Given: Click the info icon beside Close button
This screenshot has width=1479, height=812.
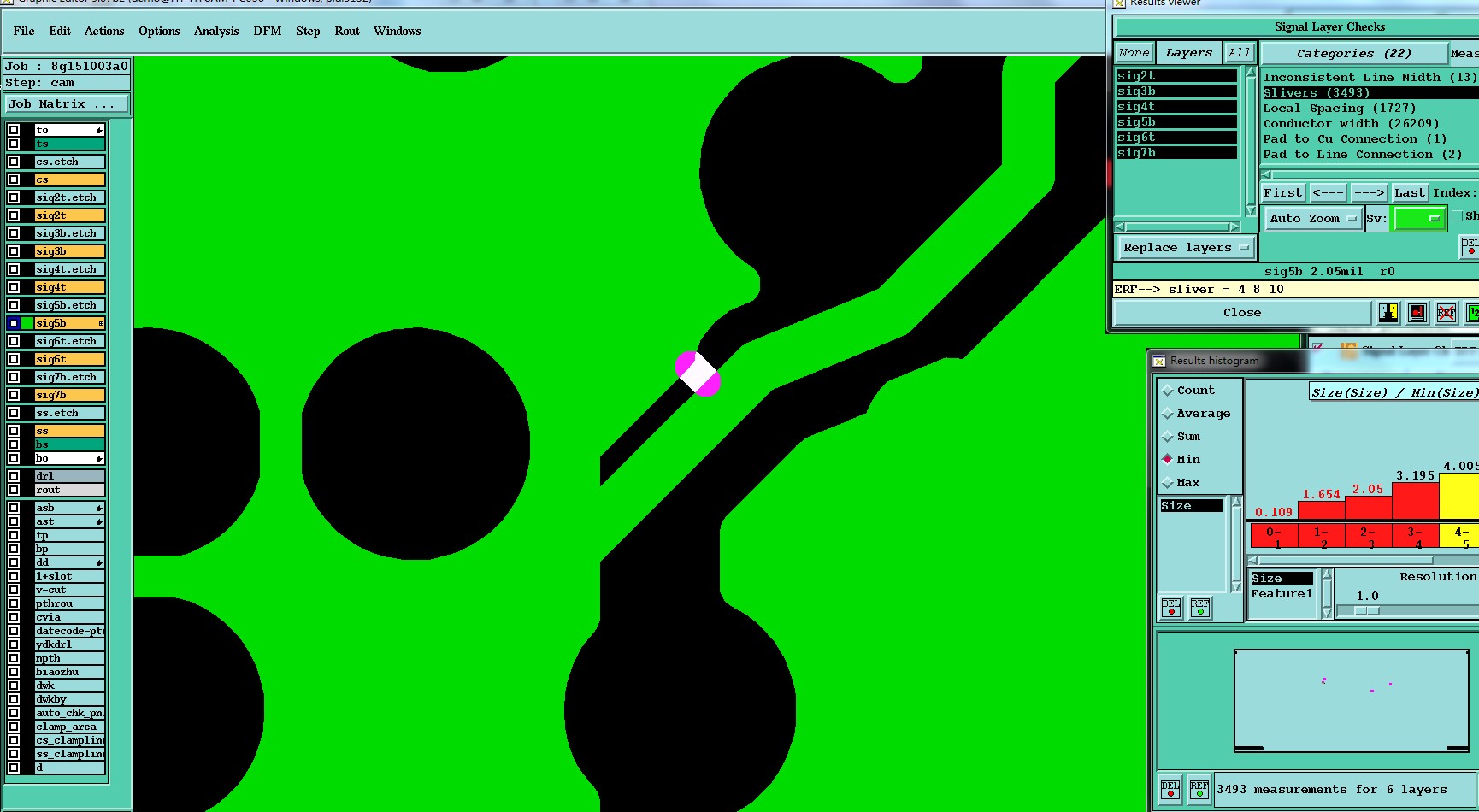Looking at the screenshot, I should [1388, 313].
